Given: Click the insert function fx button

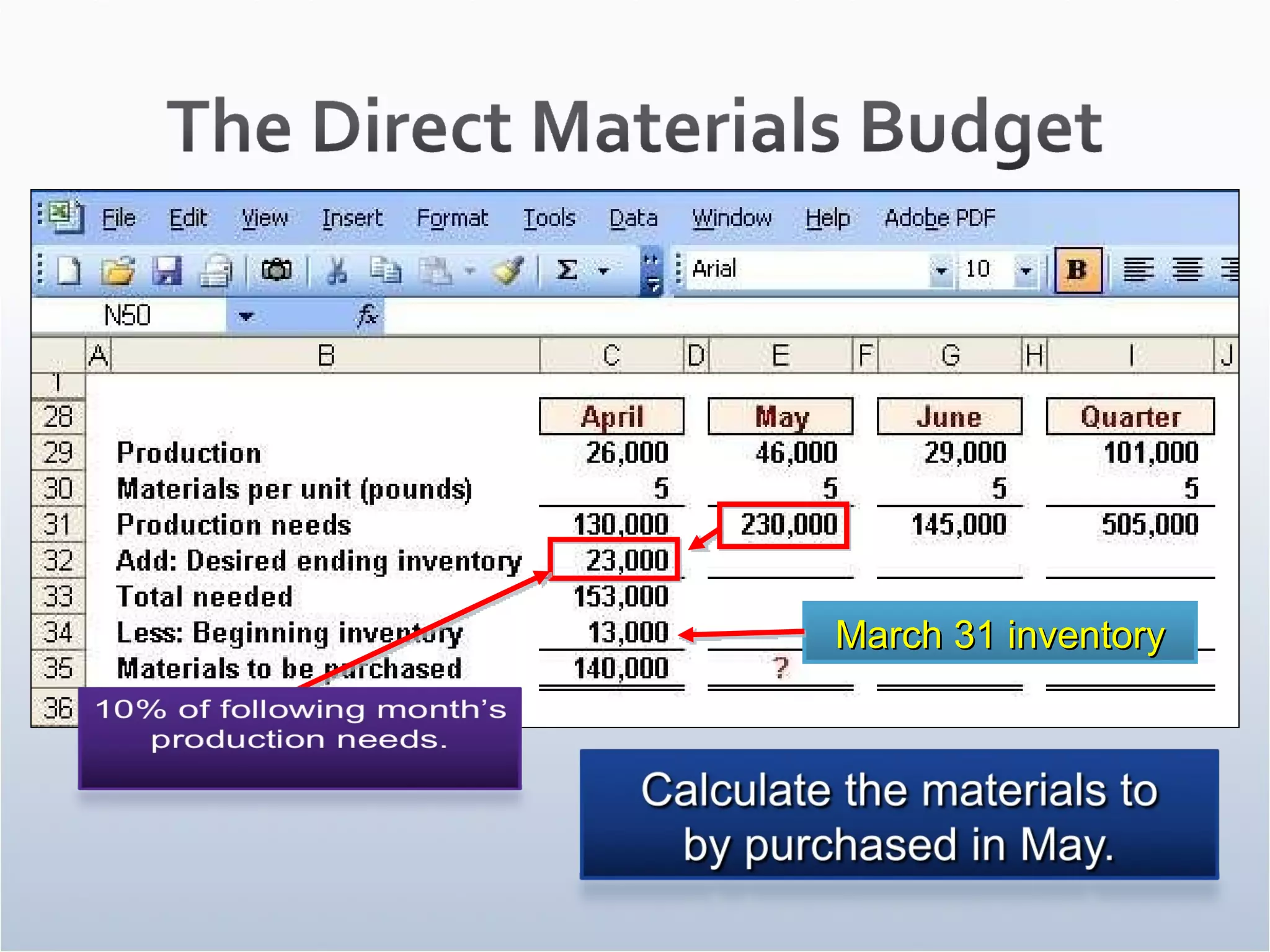Looking at the screenshot, I should pyautogui.click(x=367, y=316).
